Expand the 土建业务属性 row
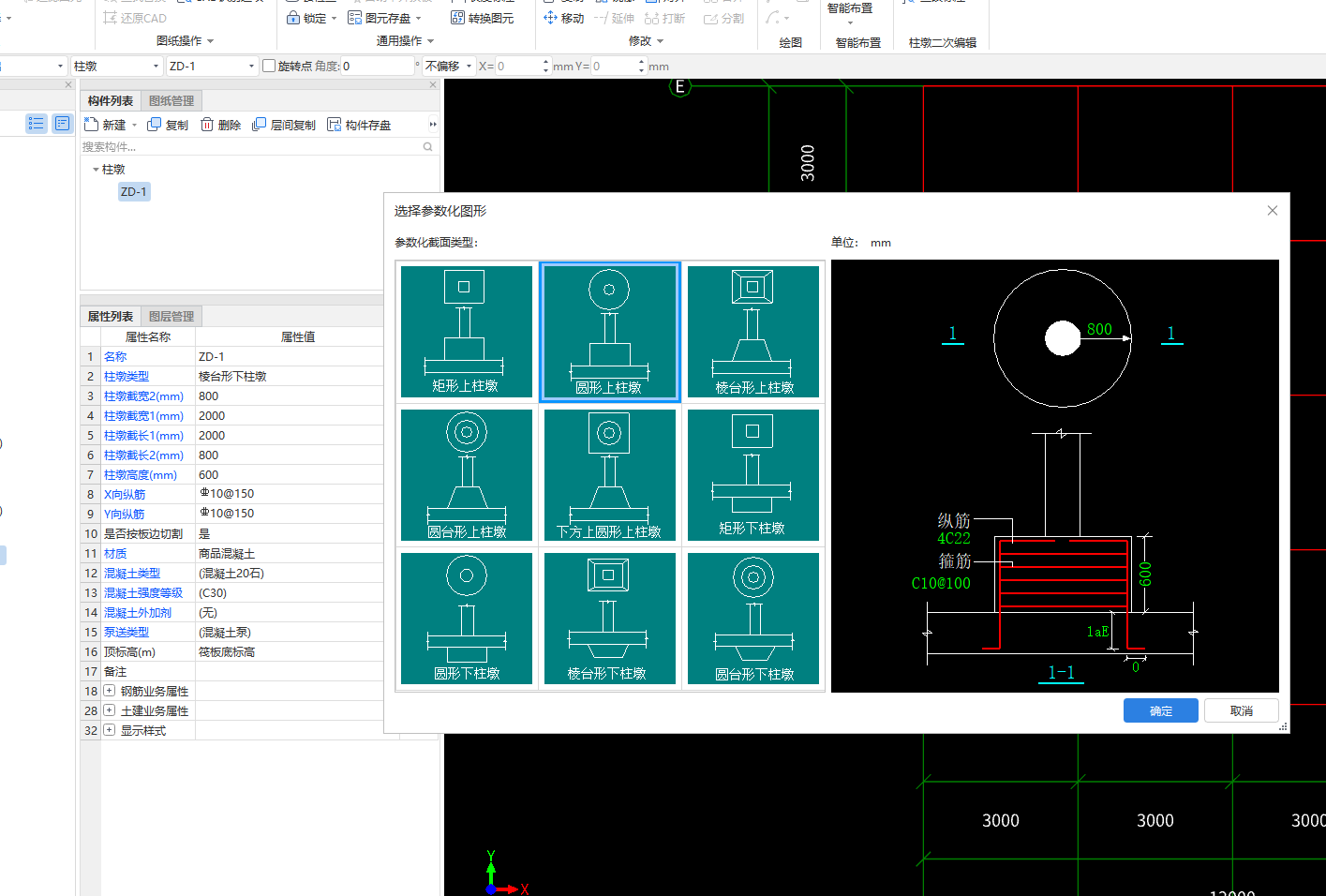This screenshot has width=1326, height=896. 110,710
